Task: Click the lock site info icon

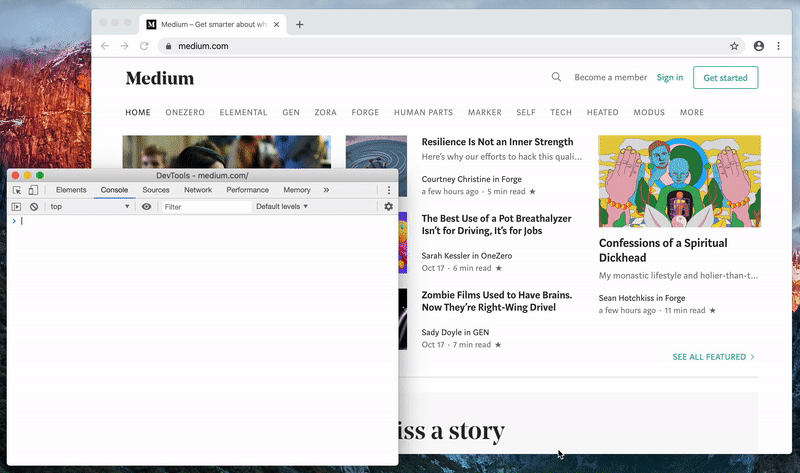Action: (168, 46)
